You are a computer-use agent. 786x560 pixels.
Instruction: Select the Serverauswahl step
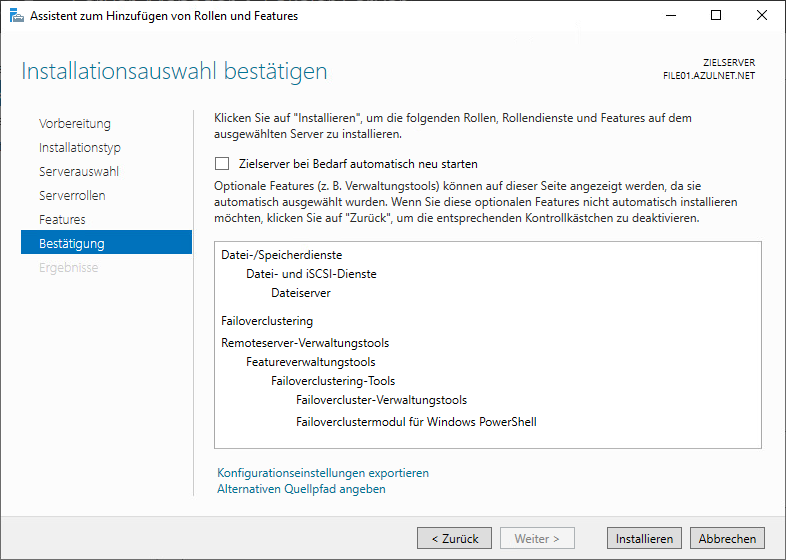coord(79,172)
